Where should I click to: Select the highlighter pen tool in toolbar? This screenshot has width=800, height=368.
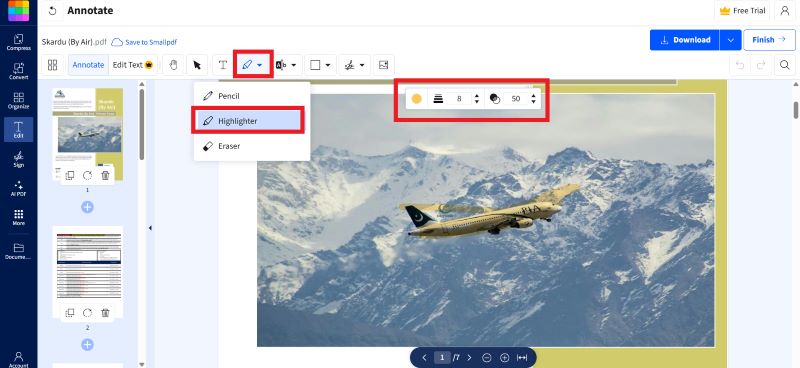coord(247,65)
